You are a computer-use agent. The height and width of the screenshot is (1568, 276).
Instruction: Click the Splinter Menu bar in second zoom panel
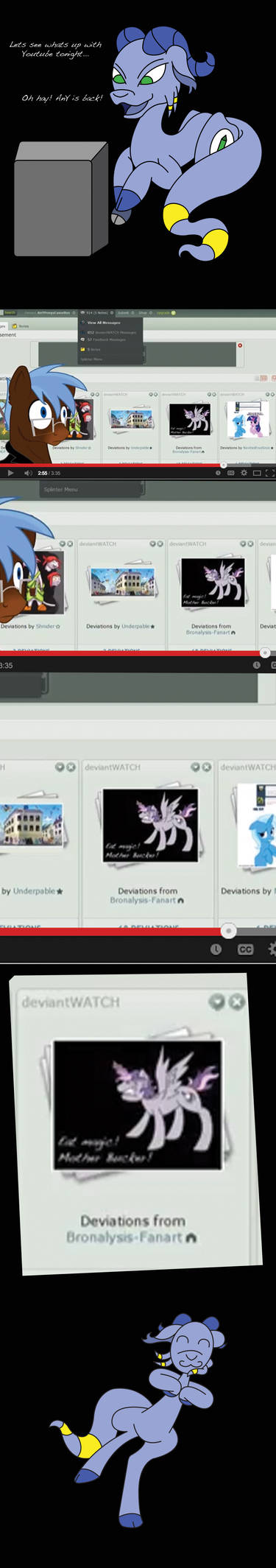point(91,489)
